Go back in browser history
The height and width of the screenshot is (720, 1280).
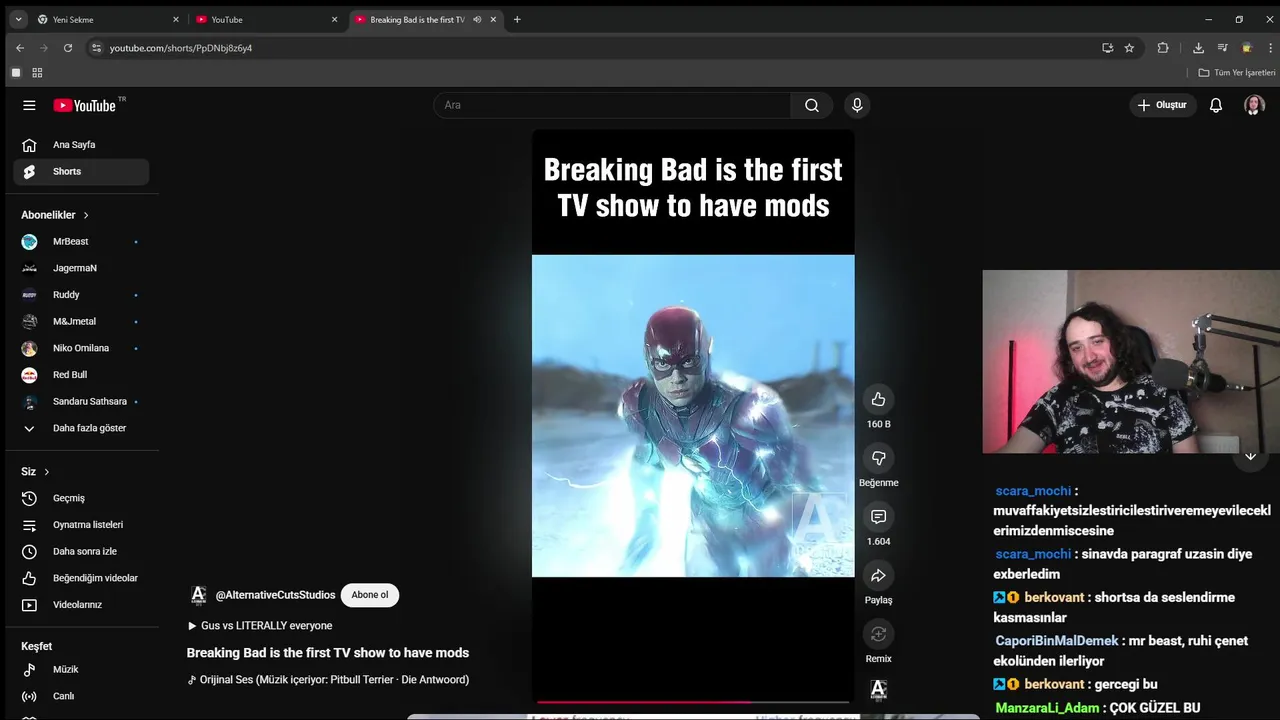point(20,47)
